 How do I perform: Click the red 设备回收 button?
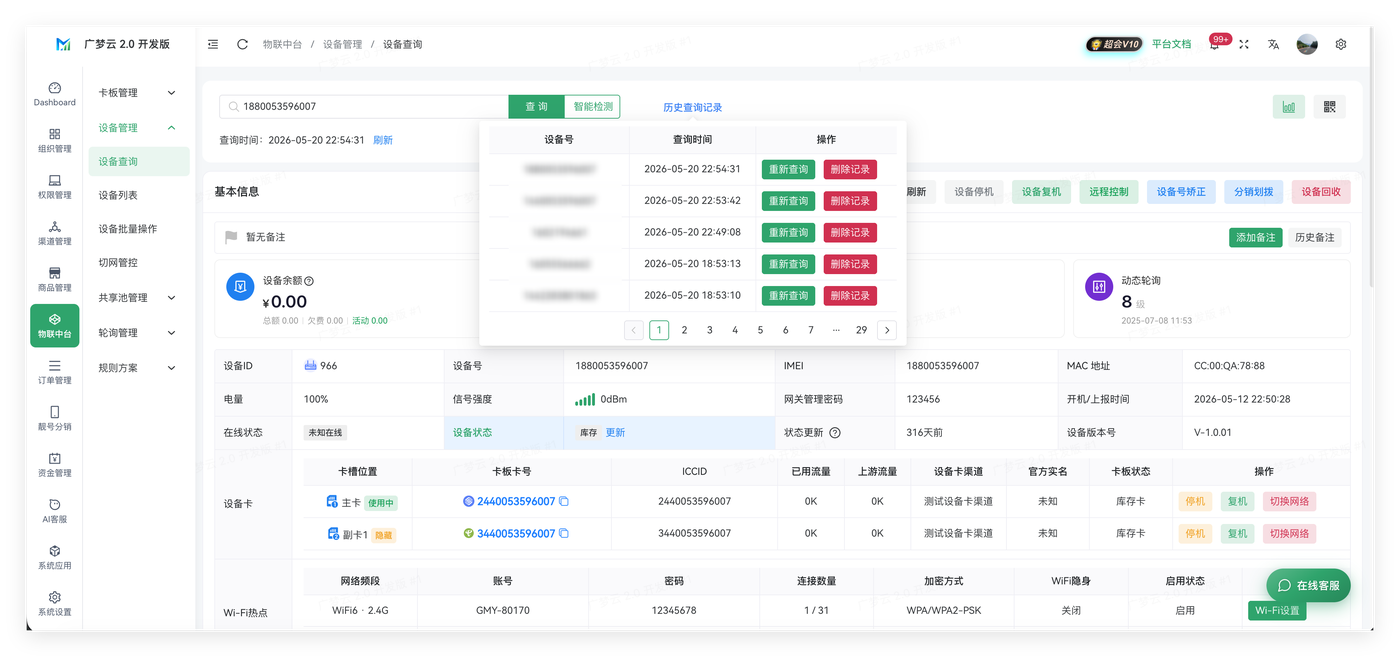tap(1321, 192)
